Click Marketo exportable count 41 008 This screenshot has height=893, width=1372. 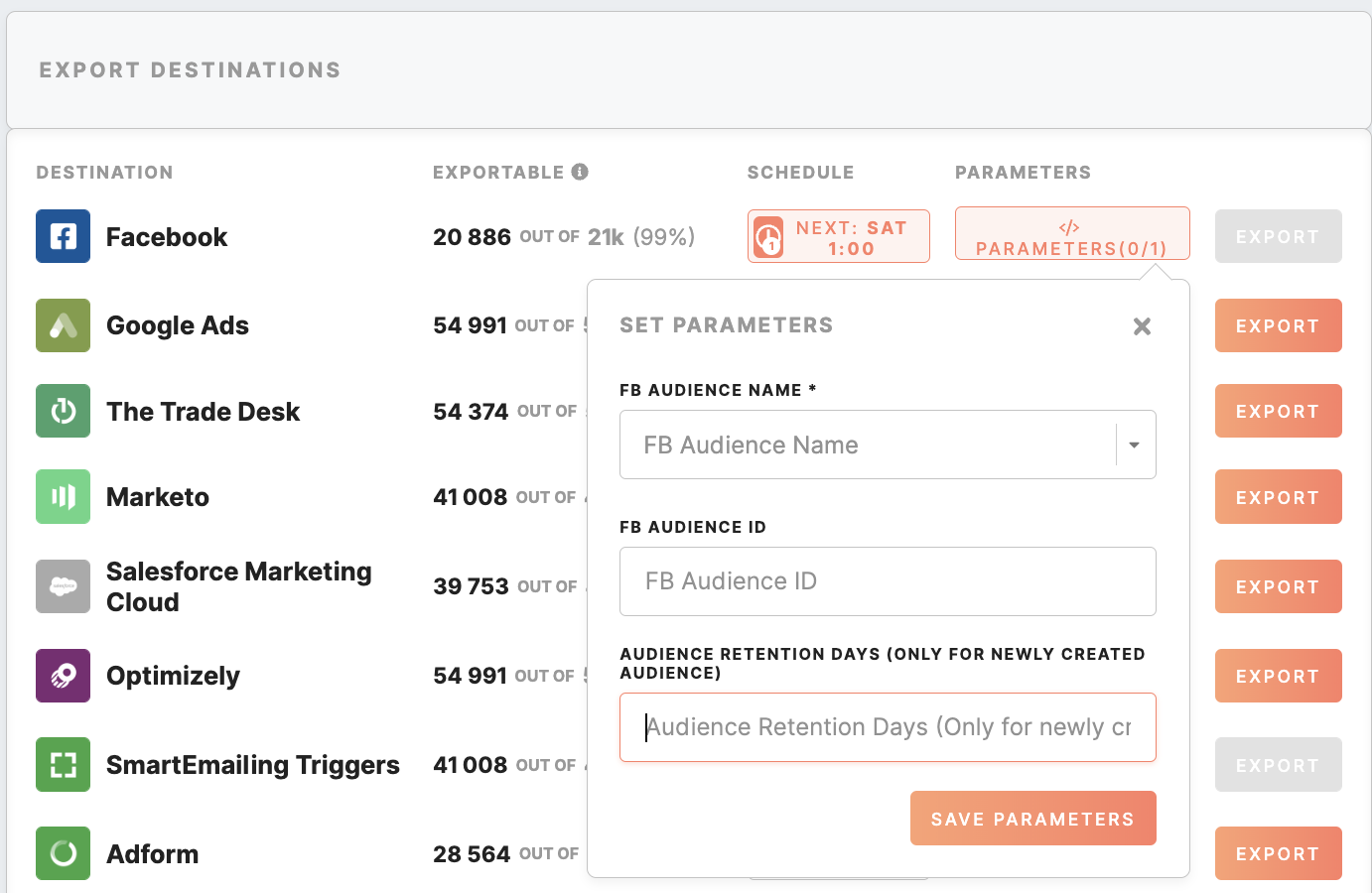pyautogui.click(x=470, y=497)
